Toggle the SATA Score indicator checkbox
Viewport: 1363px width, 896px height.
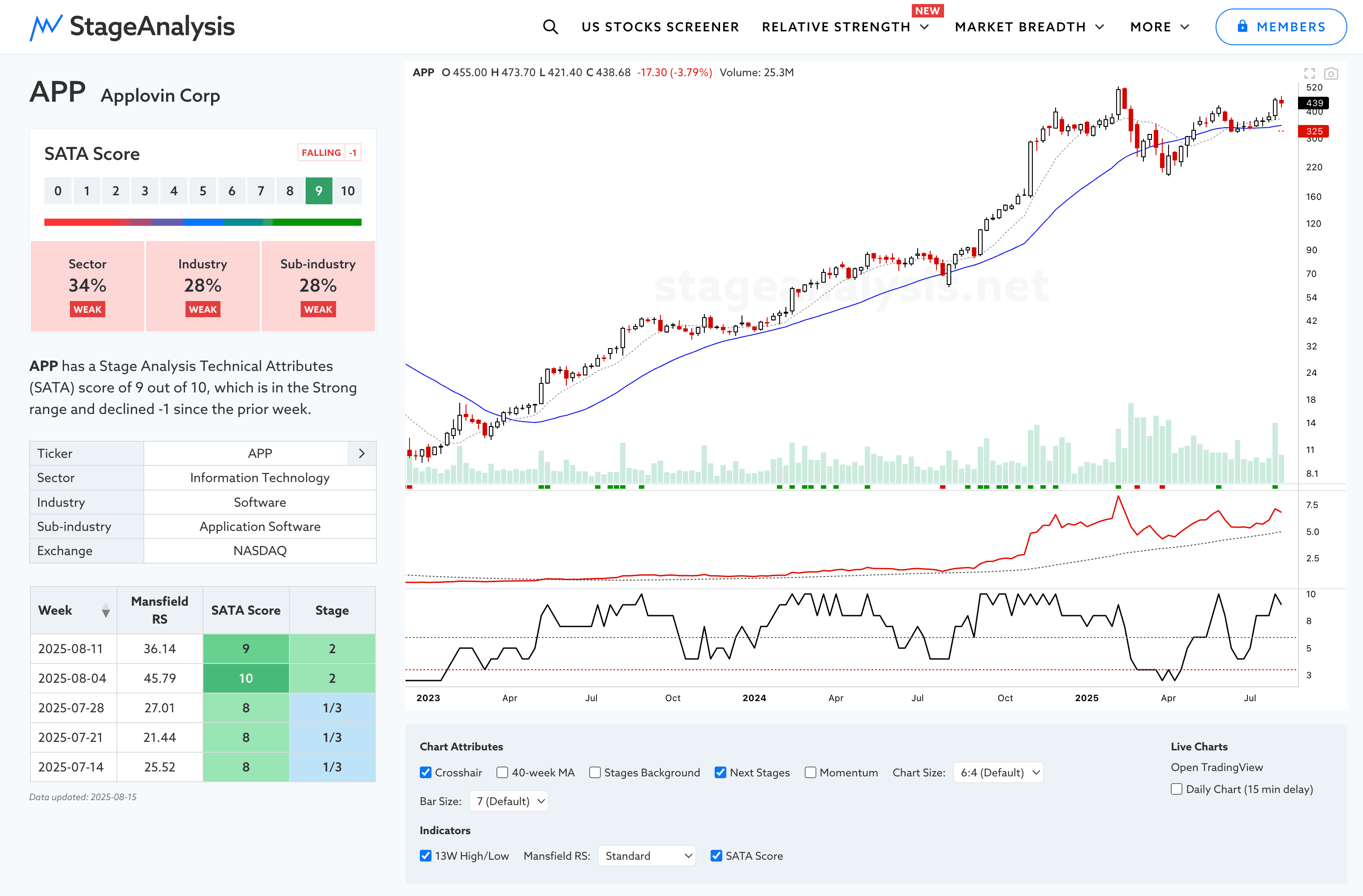716,856
